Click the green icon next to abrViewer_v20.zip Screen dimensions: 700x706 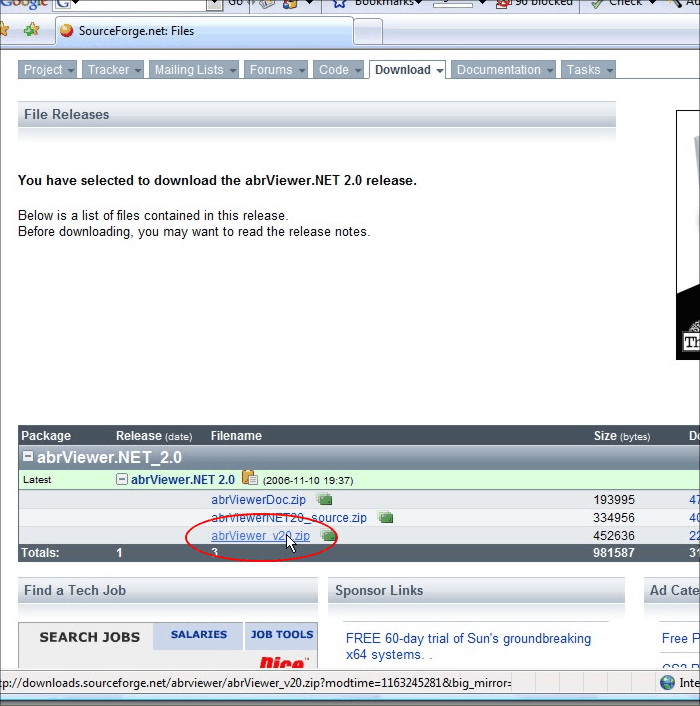point(327,535)
